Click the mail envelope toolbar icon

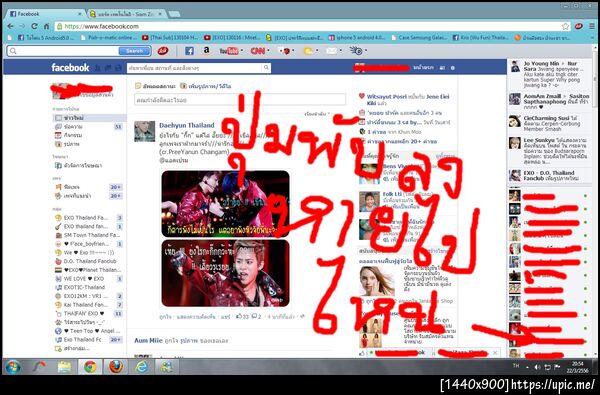(331, 51)
